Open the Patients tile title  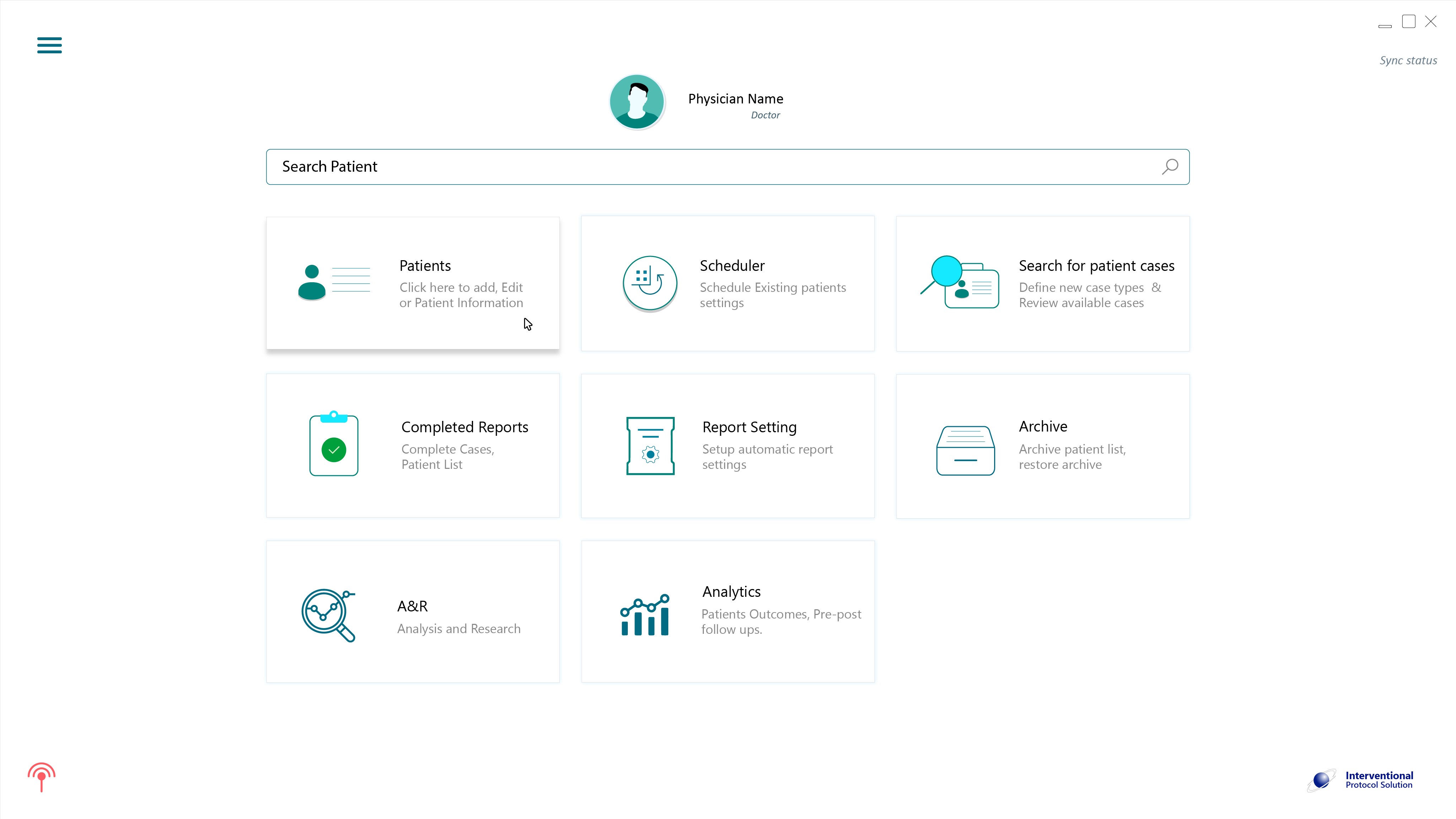pos(425,266)
